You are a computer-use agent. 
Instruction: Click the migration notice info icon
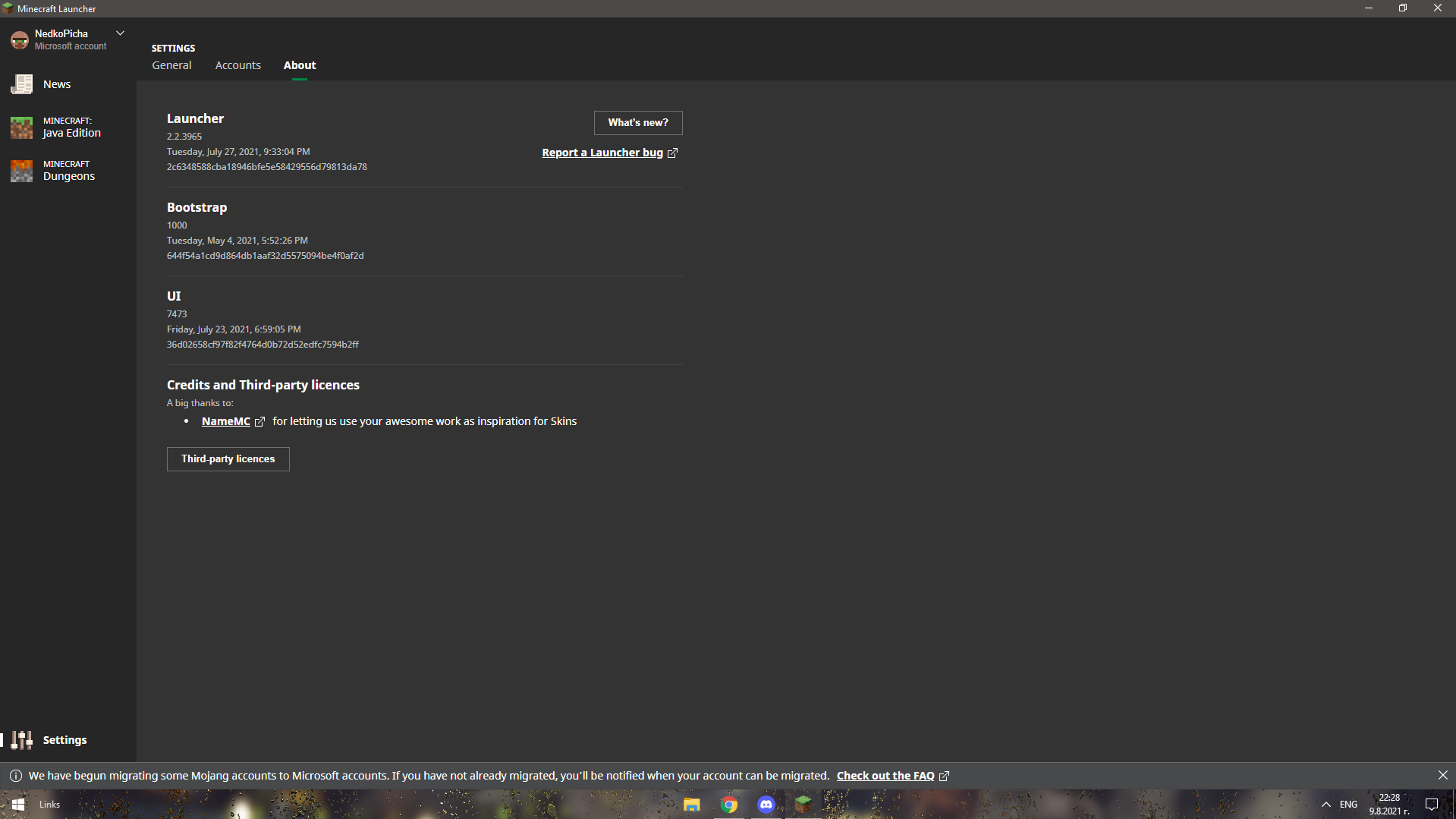[16, 776]
